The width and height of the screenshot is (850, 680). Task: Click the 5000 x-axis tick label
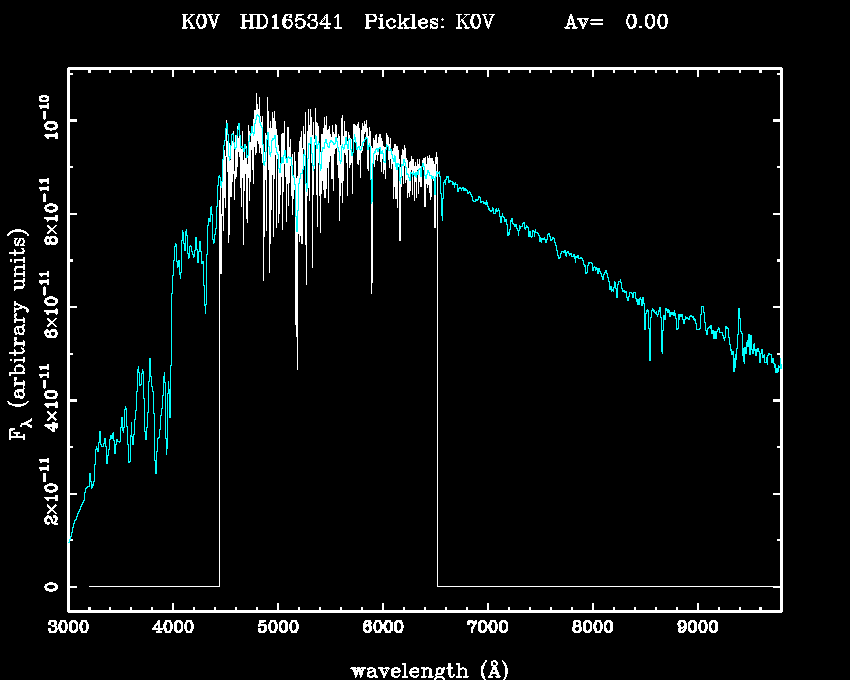click(278, 629)
